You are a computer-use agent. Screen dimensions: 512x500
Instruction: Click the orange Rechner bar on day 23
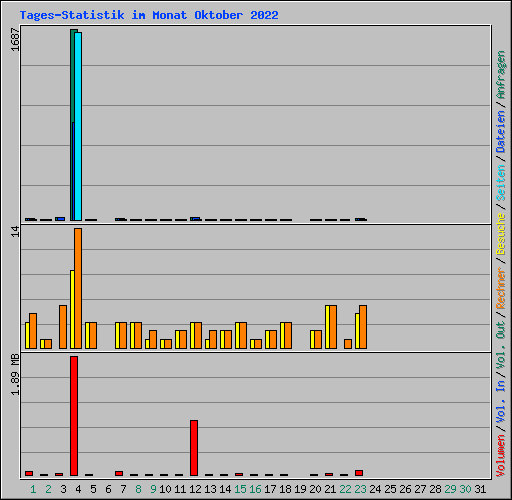[363, 327]
